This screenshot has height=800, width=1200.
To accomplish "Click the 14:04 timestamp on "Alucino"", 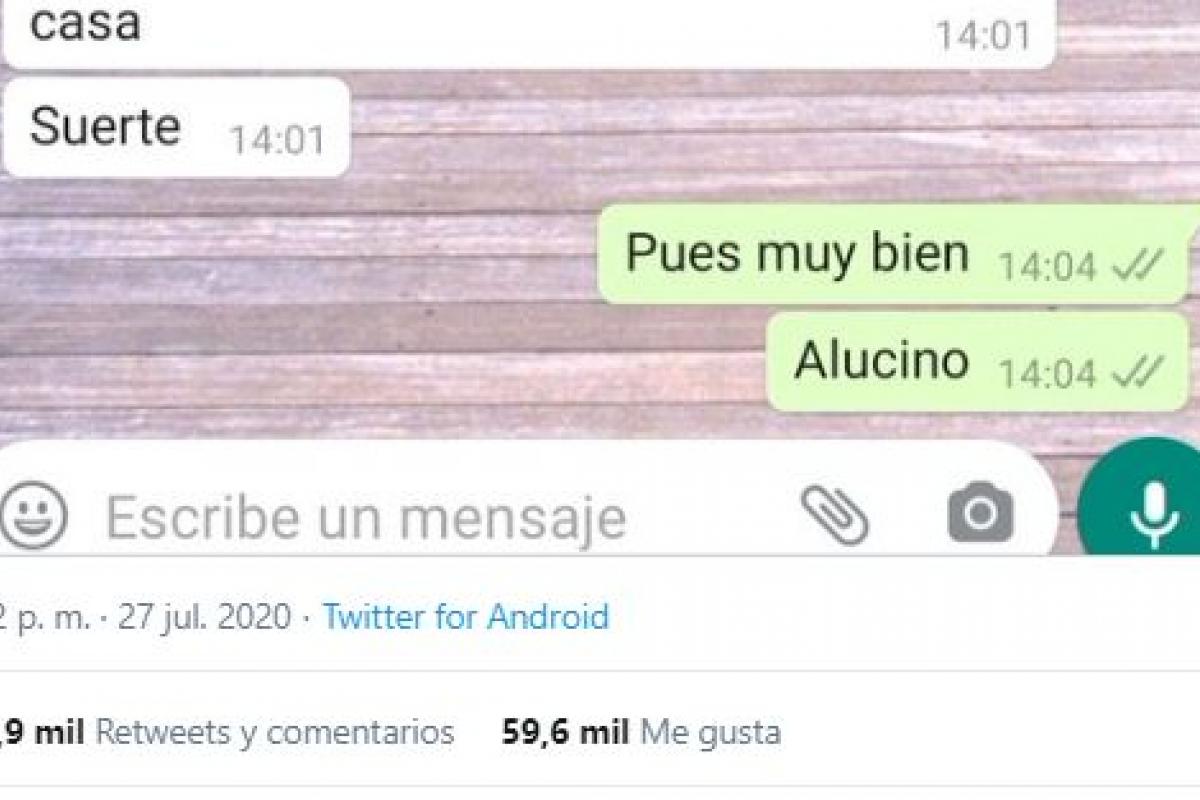I will click(1048, 374).
